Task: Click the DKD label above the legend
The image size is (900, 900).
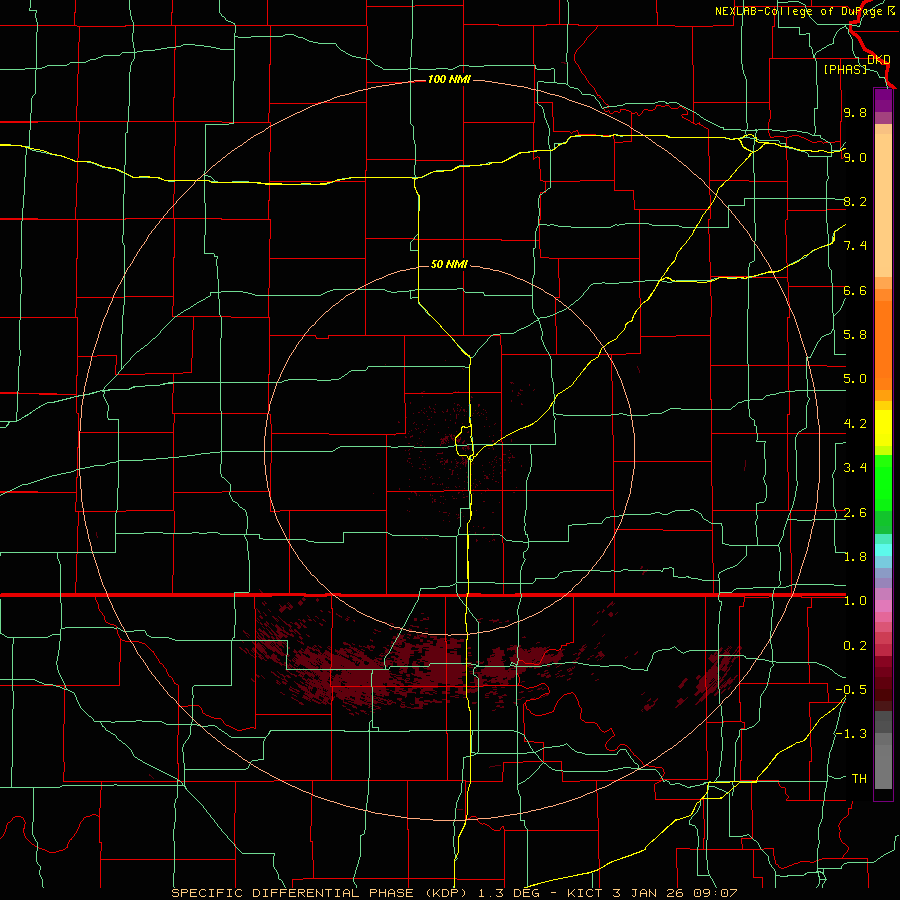Action: [x=878, y=59]
